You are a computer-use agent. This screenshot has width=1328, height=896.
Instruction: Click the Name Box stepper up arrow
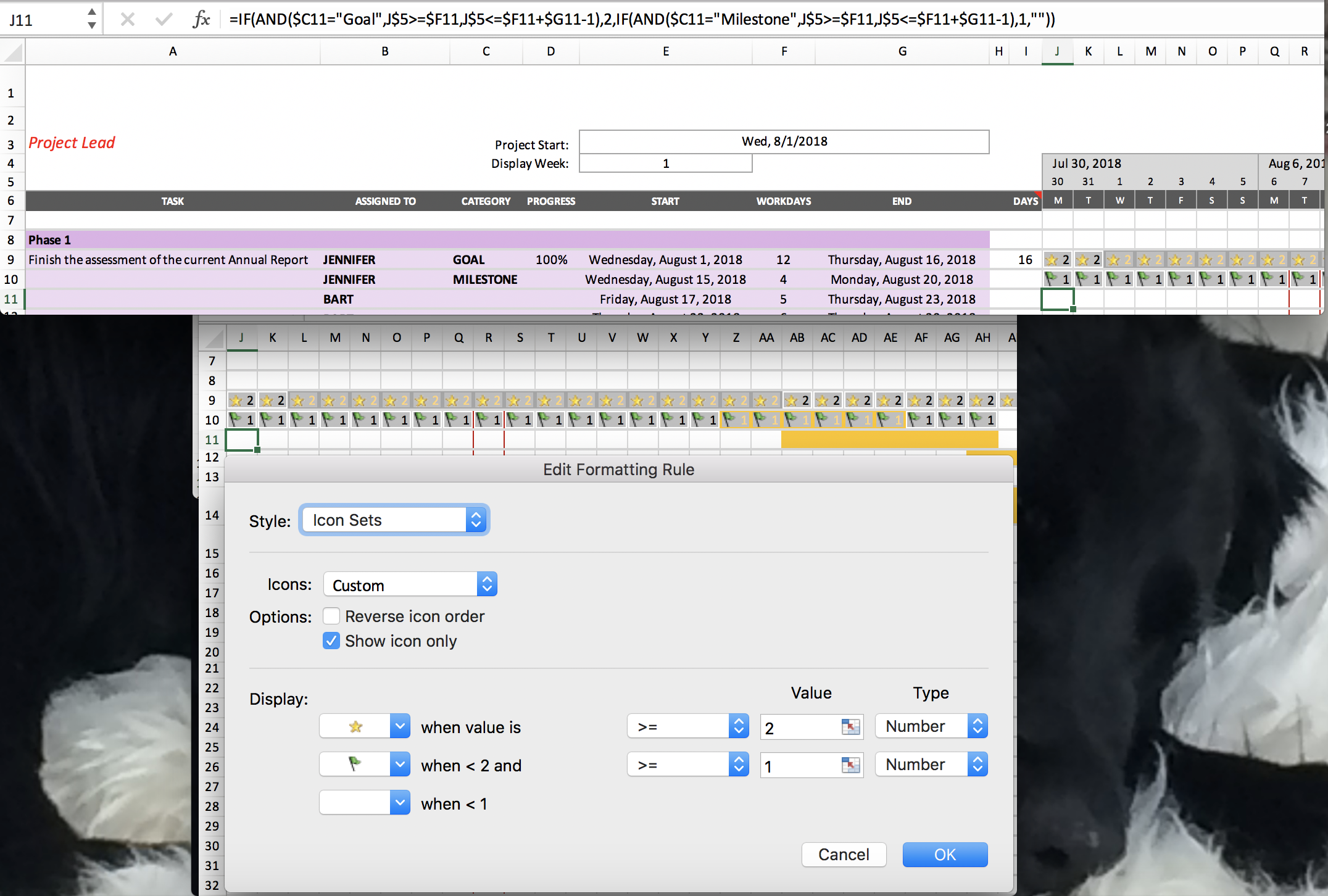coord(91,12)
